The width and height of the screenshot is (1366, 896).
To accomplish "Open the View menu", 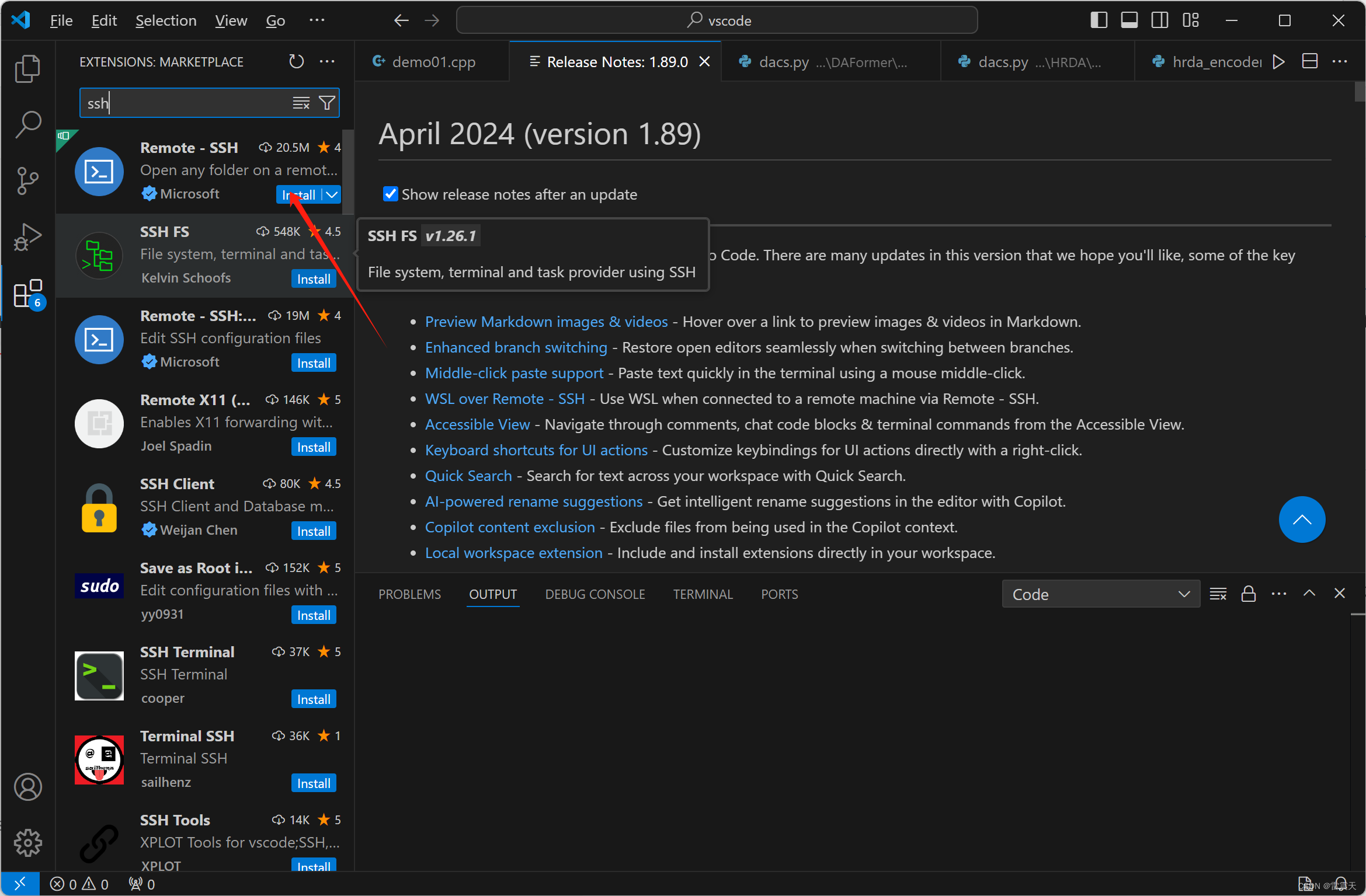I will coord(231,20).
